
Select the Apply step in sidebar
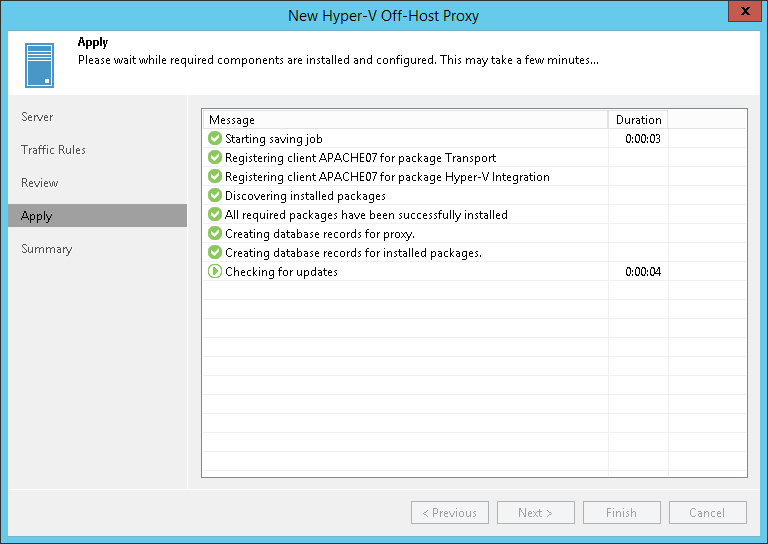tap(37, 216)
